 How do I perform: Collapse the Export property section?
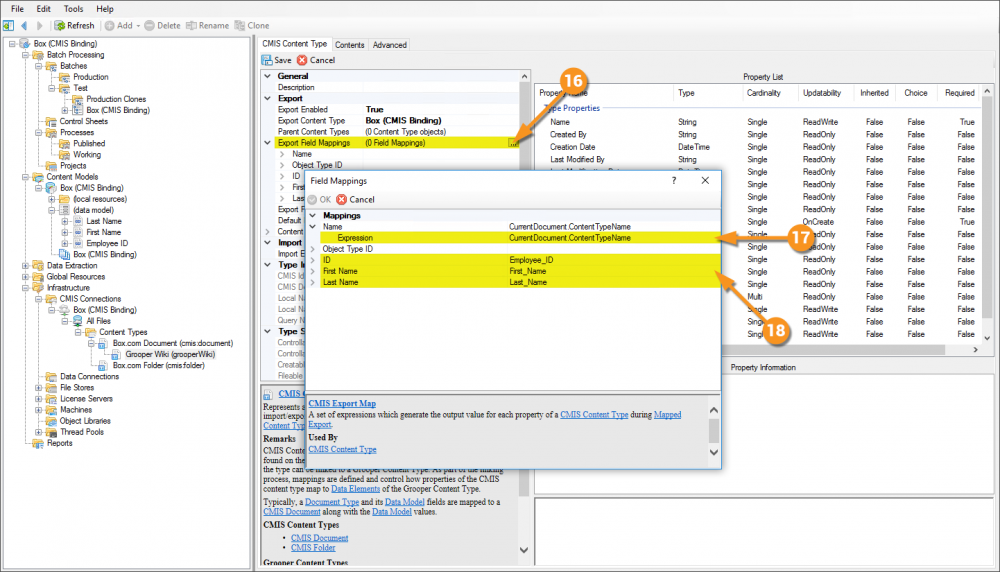tap(268, 98)
